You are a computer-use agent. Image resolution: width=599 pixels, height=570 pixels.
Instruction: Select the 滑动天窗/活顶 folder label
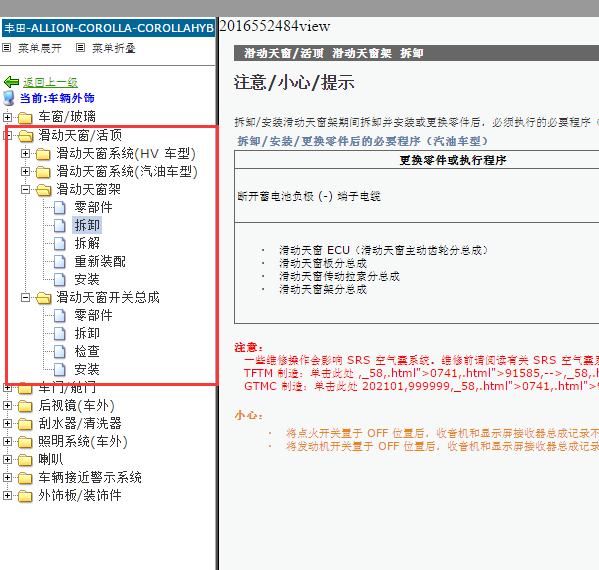pyautogui.click(x=80, y=135)
